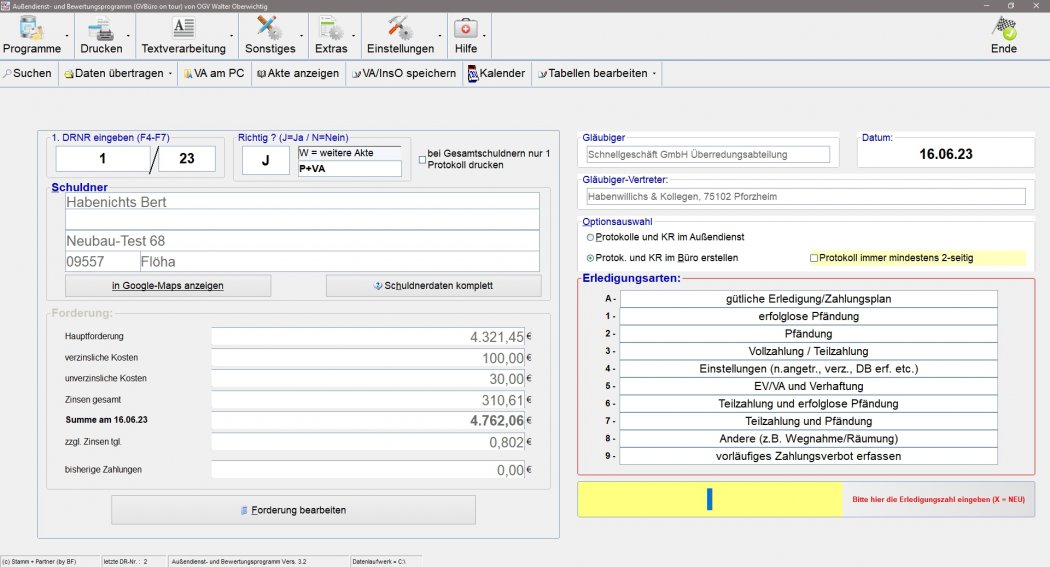Open Einstellungen wrench icon
The width and height of the screenshot is (1050, 567).
coord(400,29)
